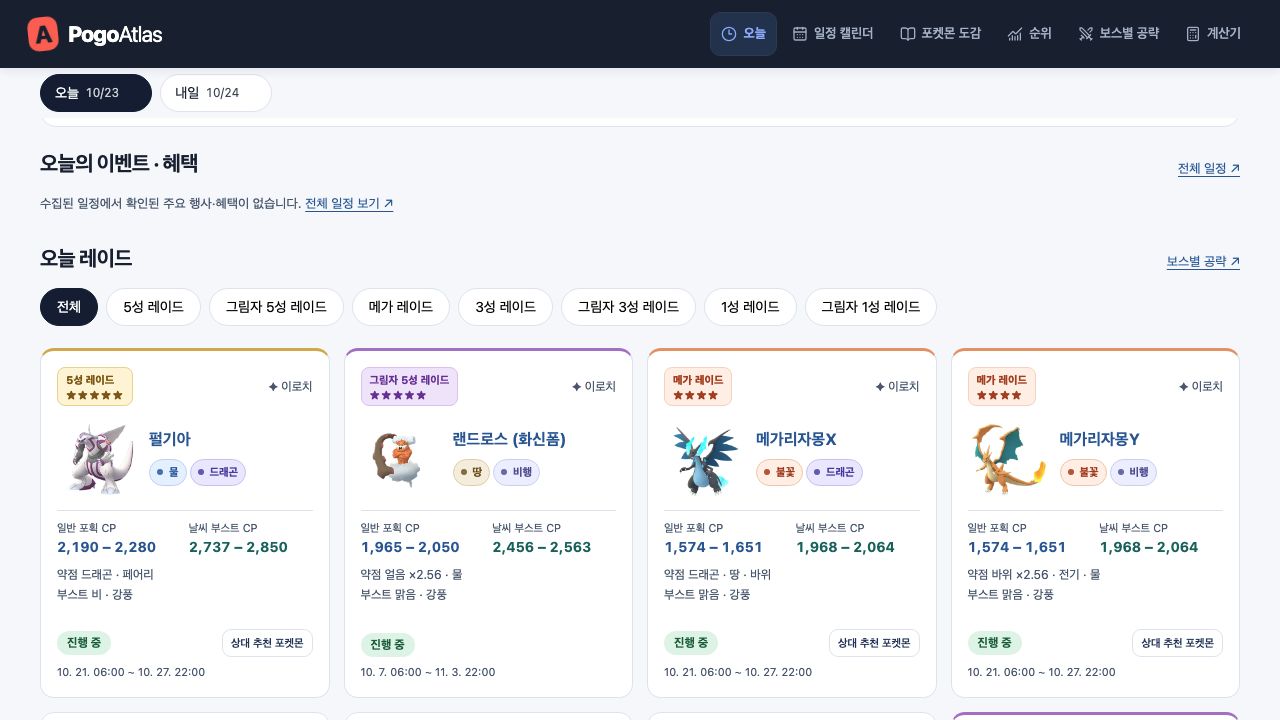Click the 이로치 shiny sparkle on 메가리자몽Y card
1280x720 pixels.
[x=1200, y=386]
